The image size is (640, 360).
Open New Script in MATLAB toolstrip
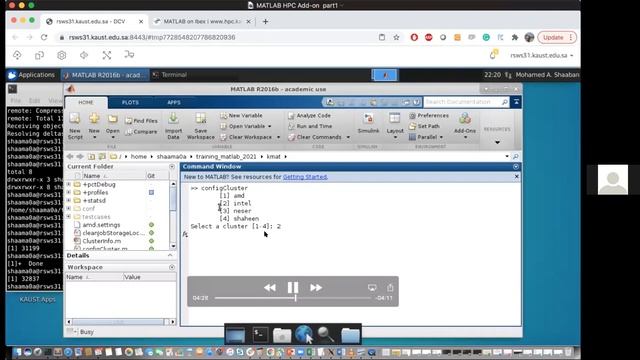tap(75, 126)
